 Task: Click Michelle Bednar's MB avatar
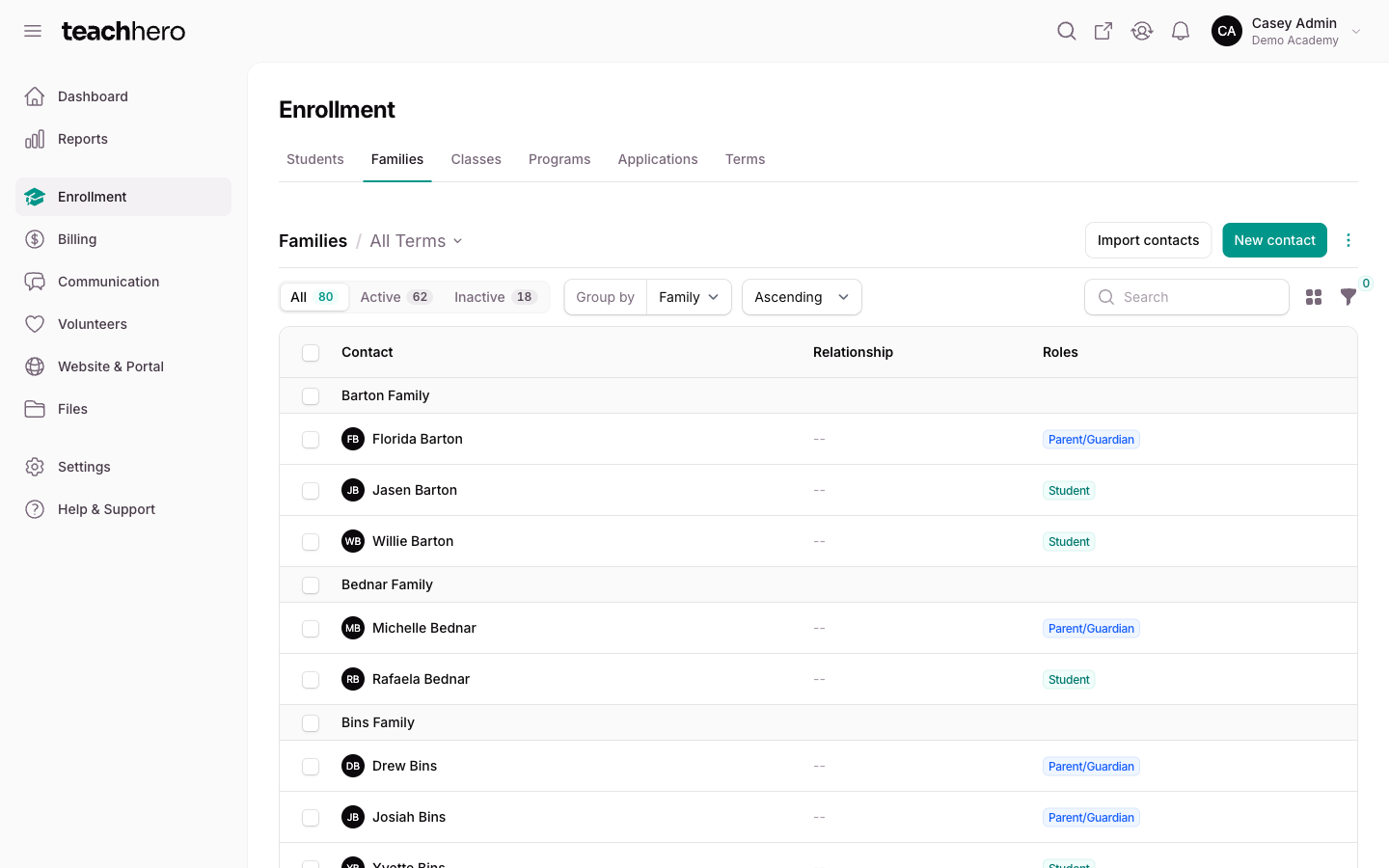(x=353, y=628)
